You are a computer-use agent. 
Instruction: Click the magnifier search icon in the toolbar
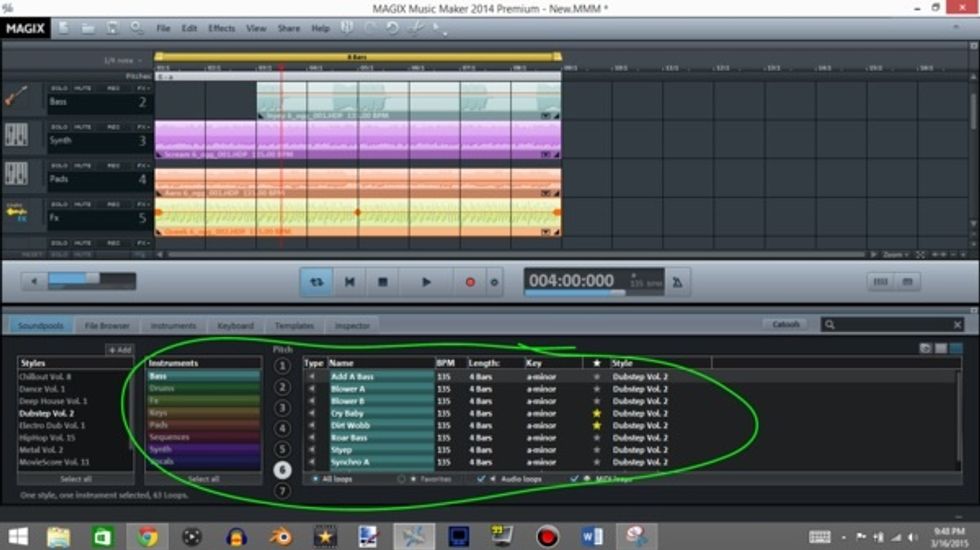point(136,28)
